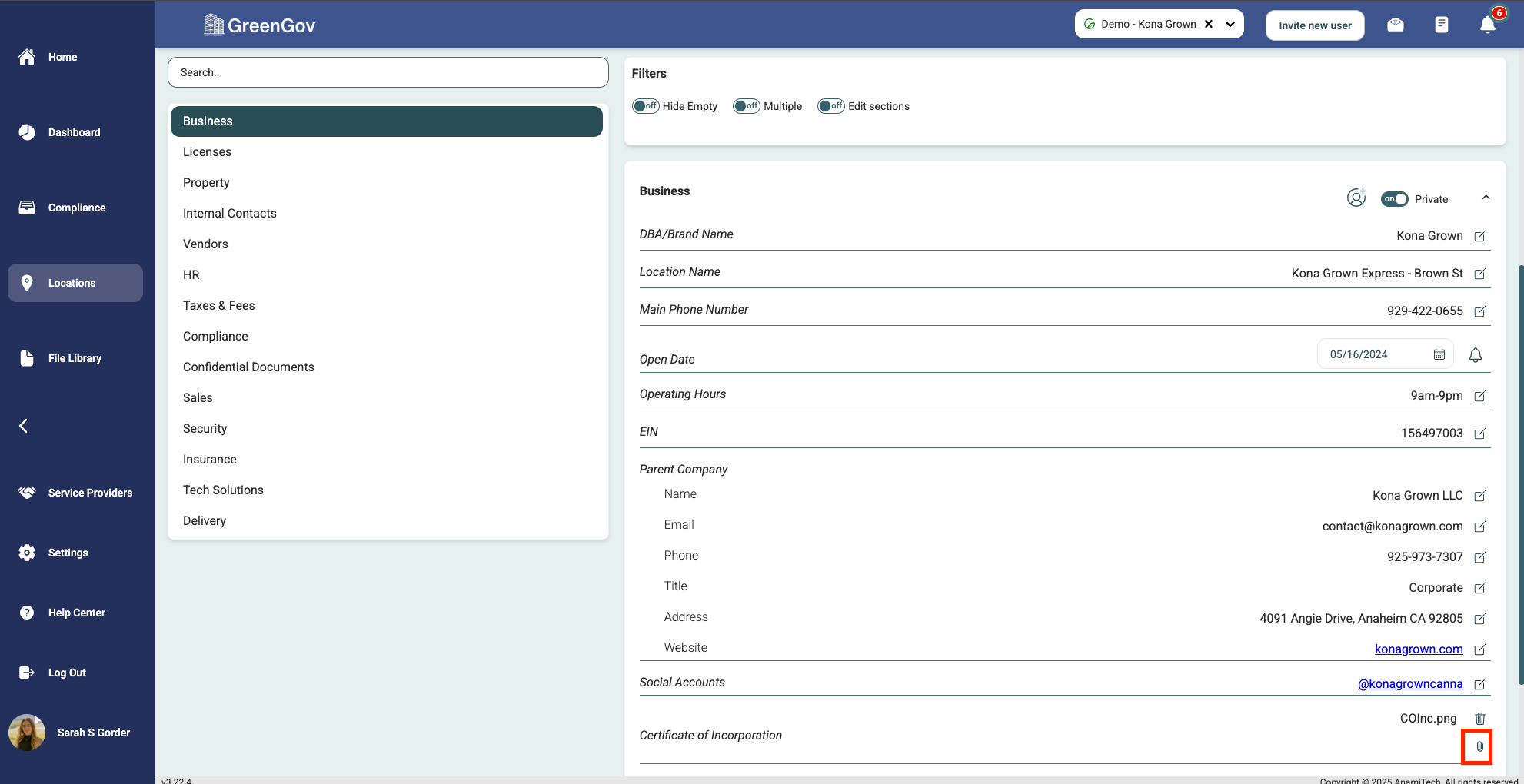Click the add user icon in Business section
This screenshot has height=784, width=1524.
pos(1356,198)
